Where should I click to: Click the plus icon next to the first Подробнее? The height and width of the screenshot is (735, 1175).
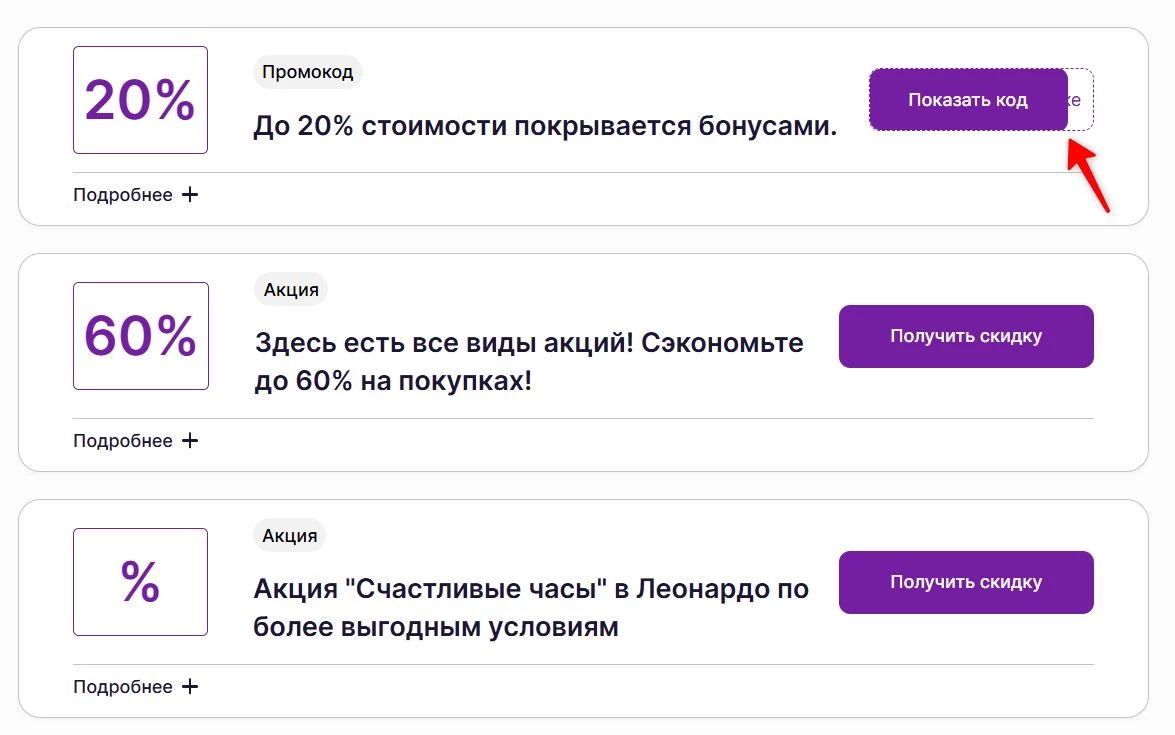(191, 194)
